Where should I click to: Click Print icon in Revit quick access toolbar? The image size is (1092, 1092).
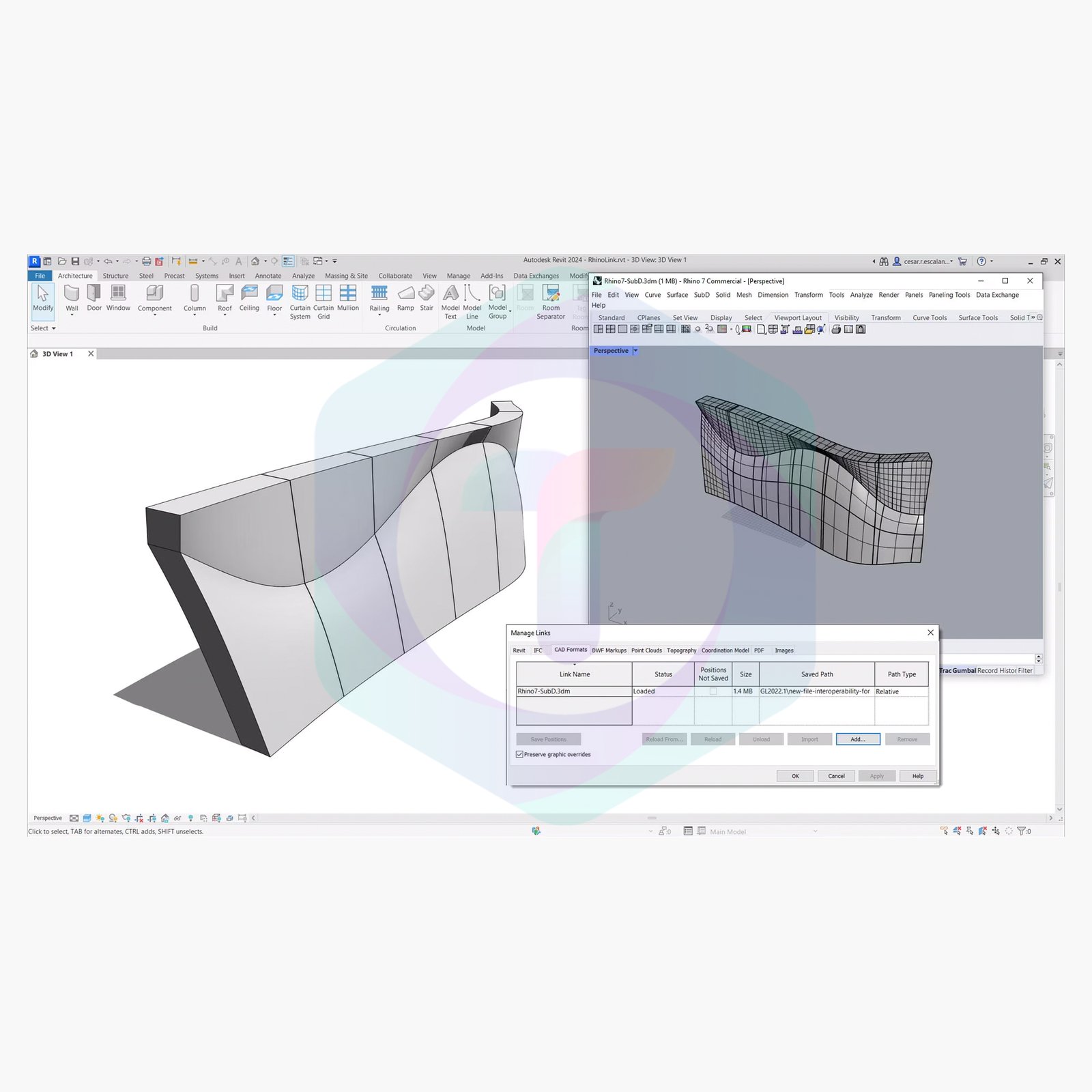click(x=146, y=261)
